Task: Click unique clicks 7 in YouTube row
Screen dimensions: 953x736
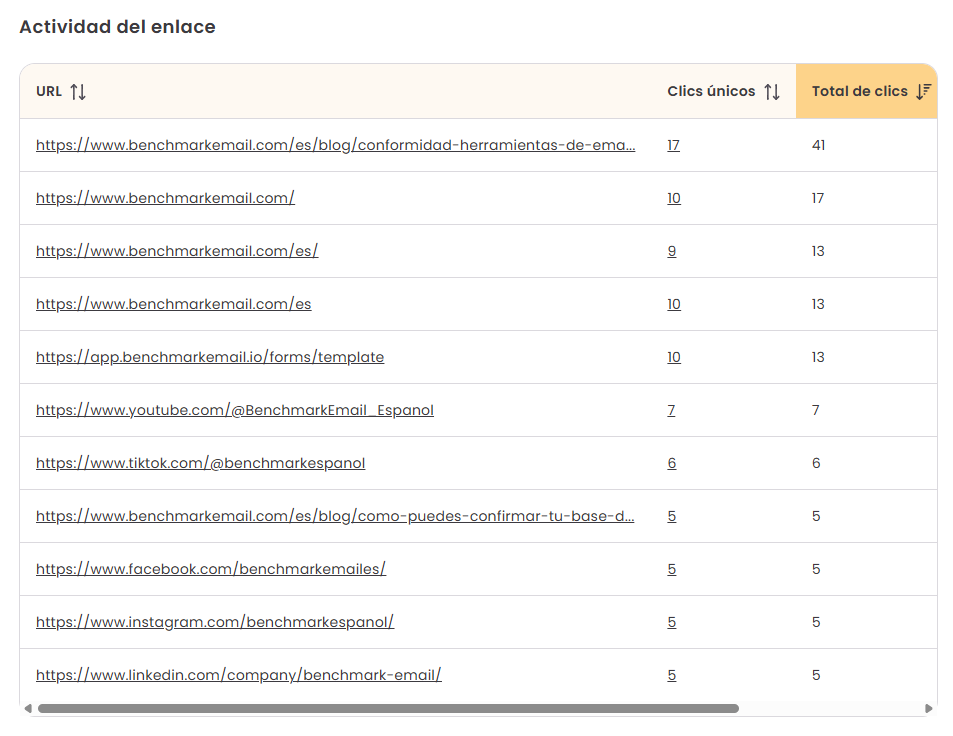Action: click(x=671, y=410)
